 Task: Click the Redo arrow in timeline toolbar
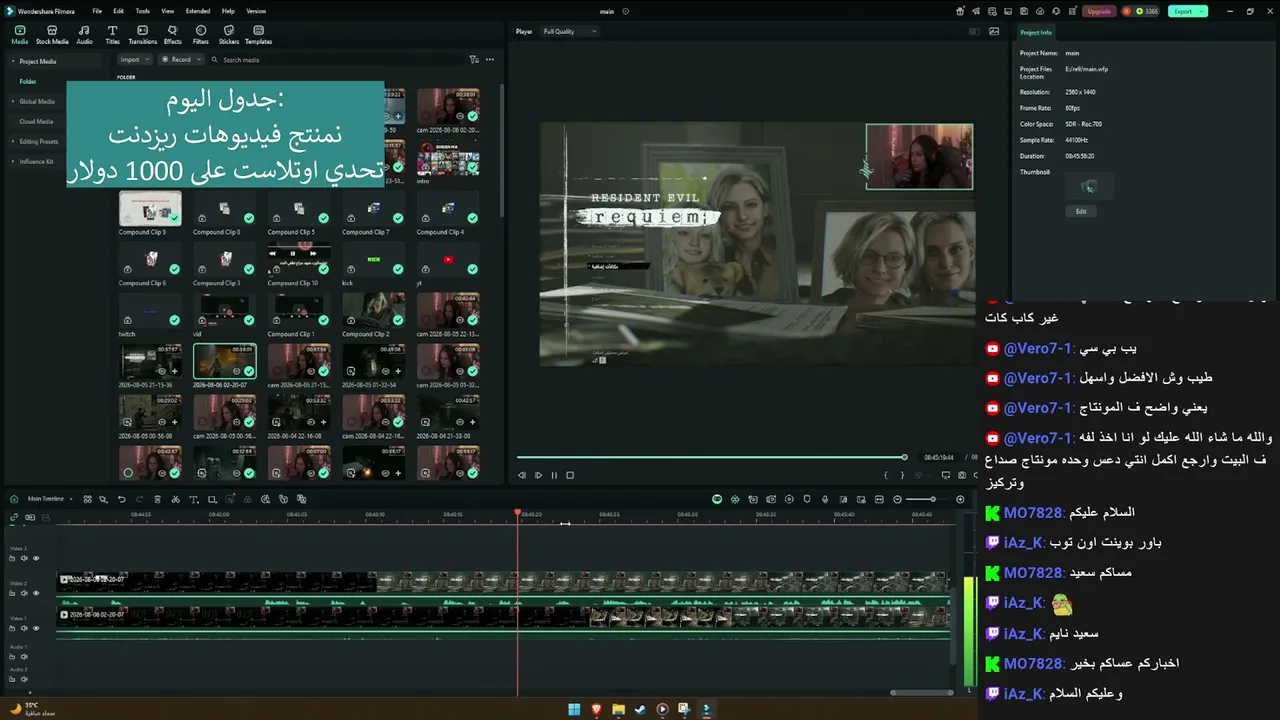click(x=139, y=499)
